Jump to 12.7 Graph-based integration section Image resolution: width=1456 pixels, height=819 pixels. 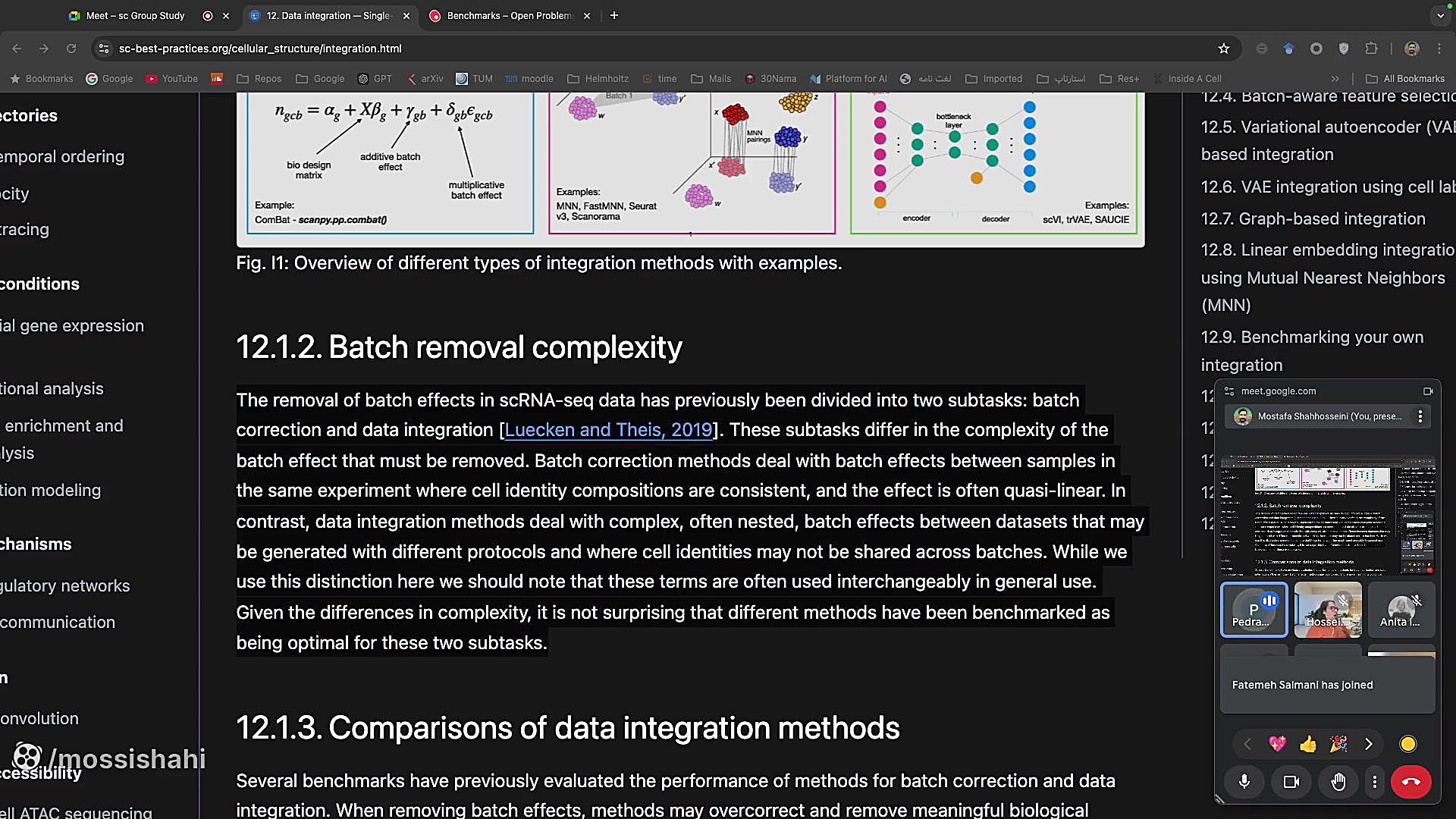tap(1313, 219)
